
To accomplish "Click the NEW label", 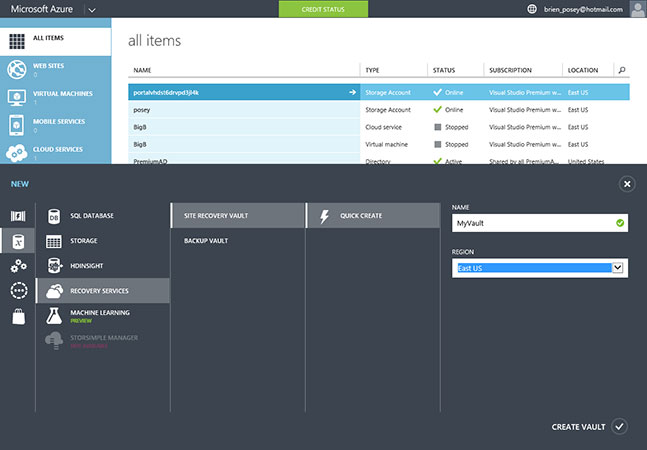I will tap(20, 184).
